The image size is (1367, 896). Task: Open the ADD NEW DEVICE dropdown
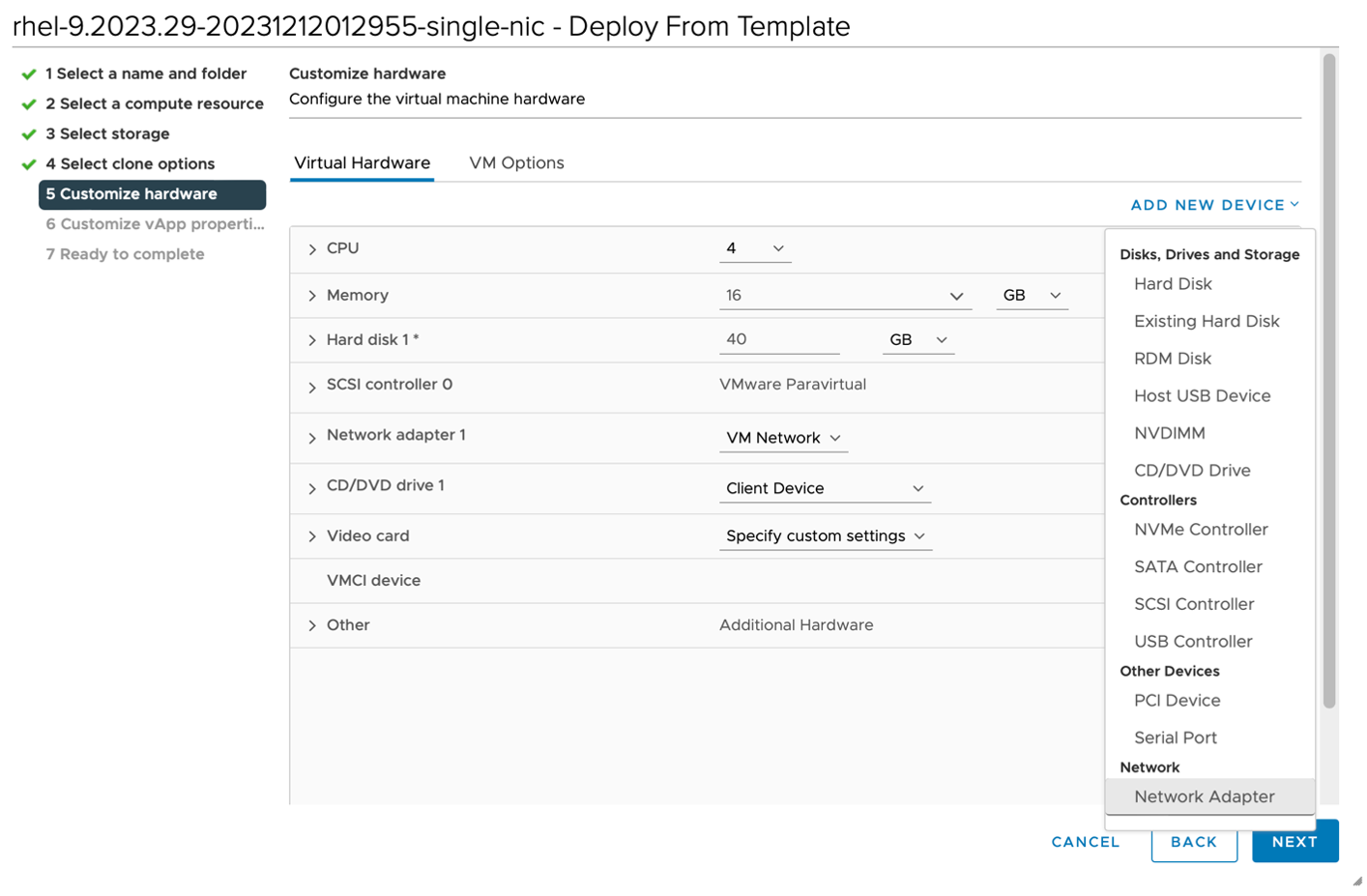[x=1211, y=204]
